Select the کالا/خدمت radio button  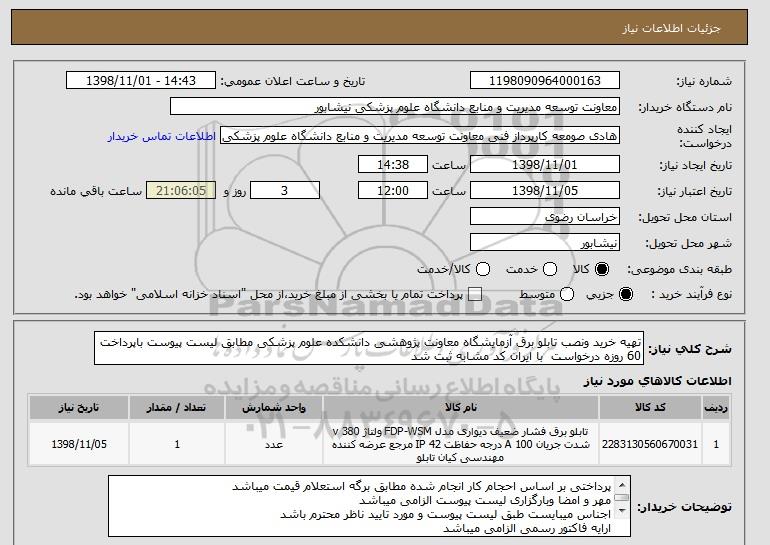(483, 269)
